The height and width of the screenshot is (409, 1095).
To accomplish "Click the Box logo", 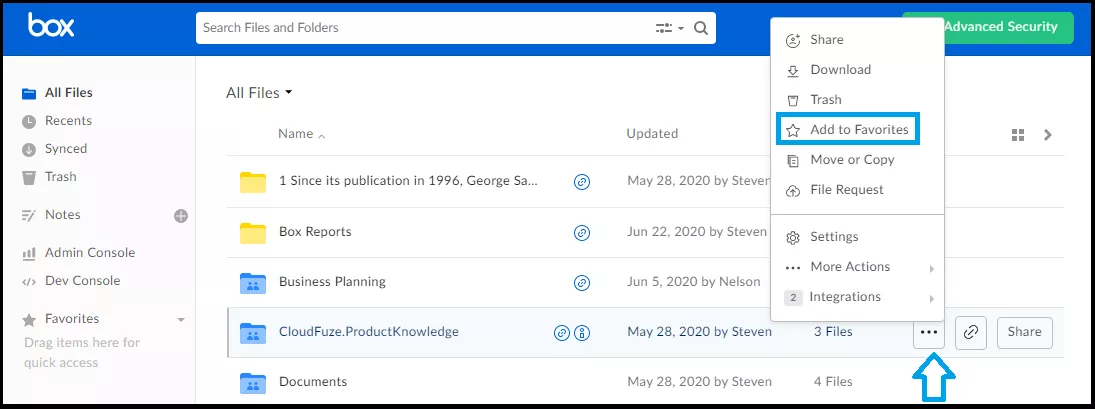I will coord(51,26).
